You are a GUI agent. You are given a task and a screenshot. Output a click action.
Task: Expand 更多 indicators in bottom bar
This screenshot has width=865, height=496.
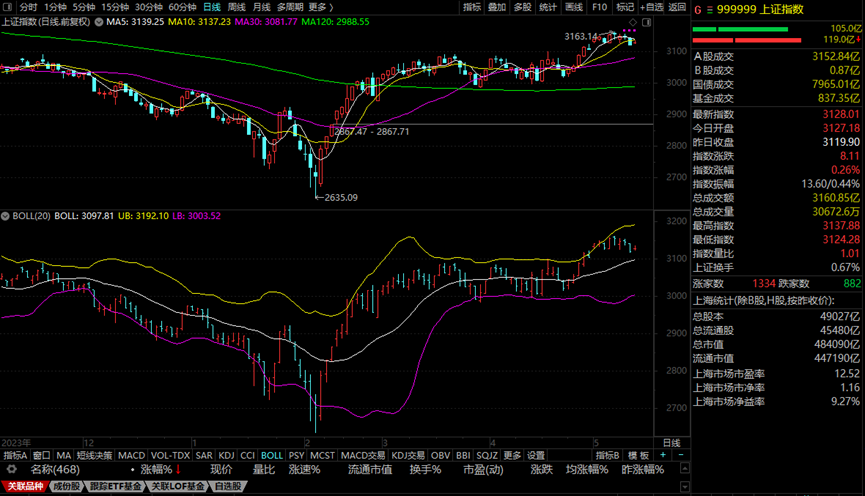pyautogui.click(x=512, y=455)
